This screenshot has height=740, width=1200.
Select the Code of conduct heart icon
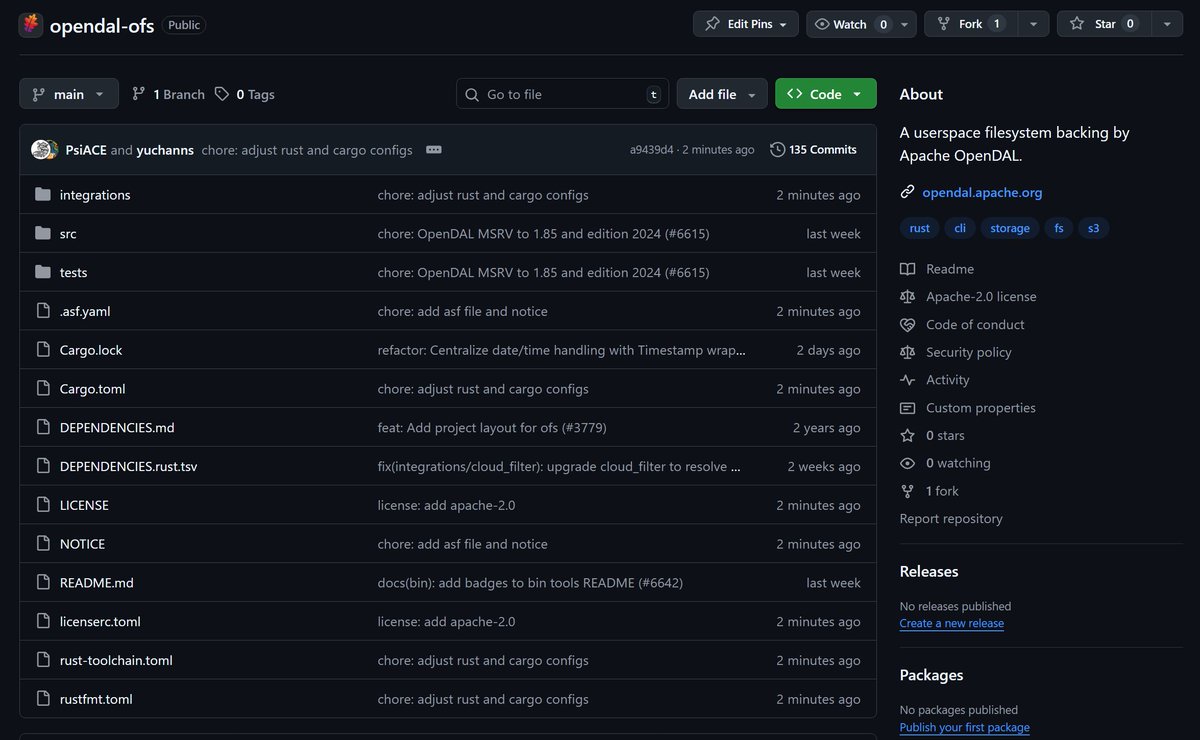pyautogui.click(x=907, y=324)
